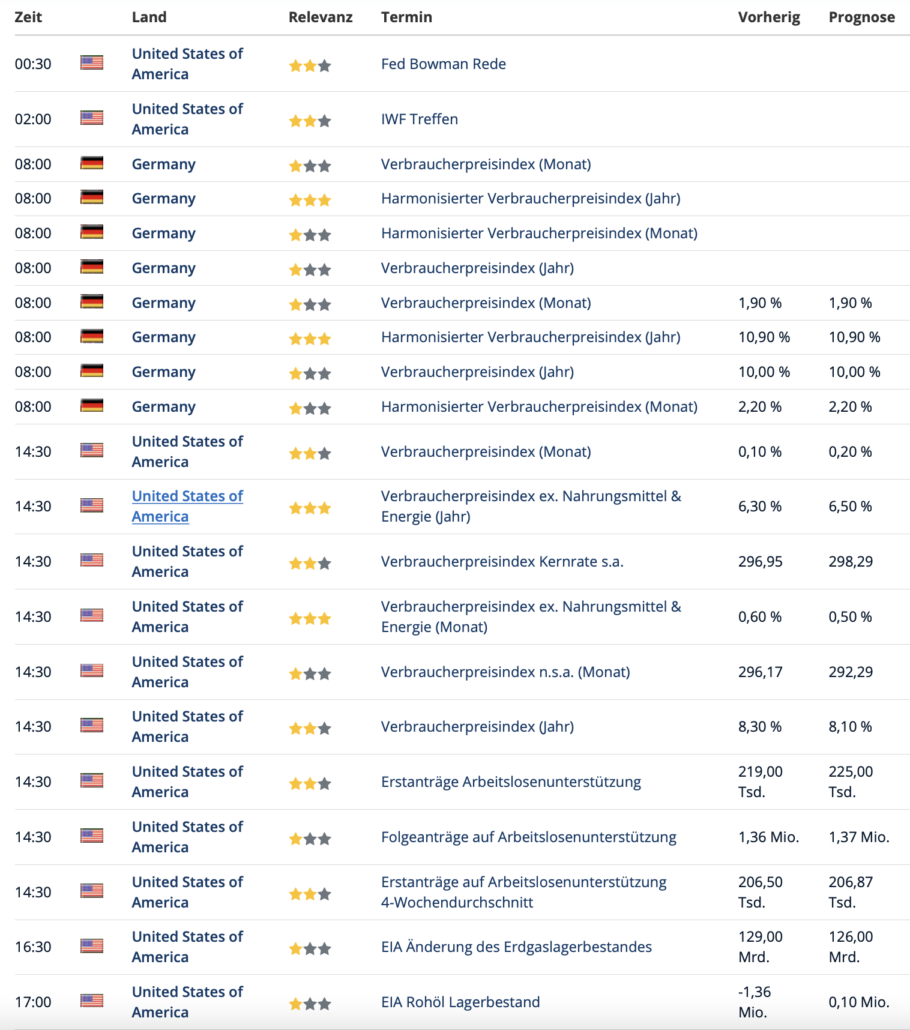Click the US flag beside EIA Rohöl Lagerbestand
Viewport: 910px width, 1030px height.
[91, 1000]
